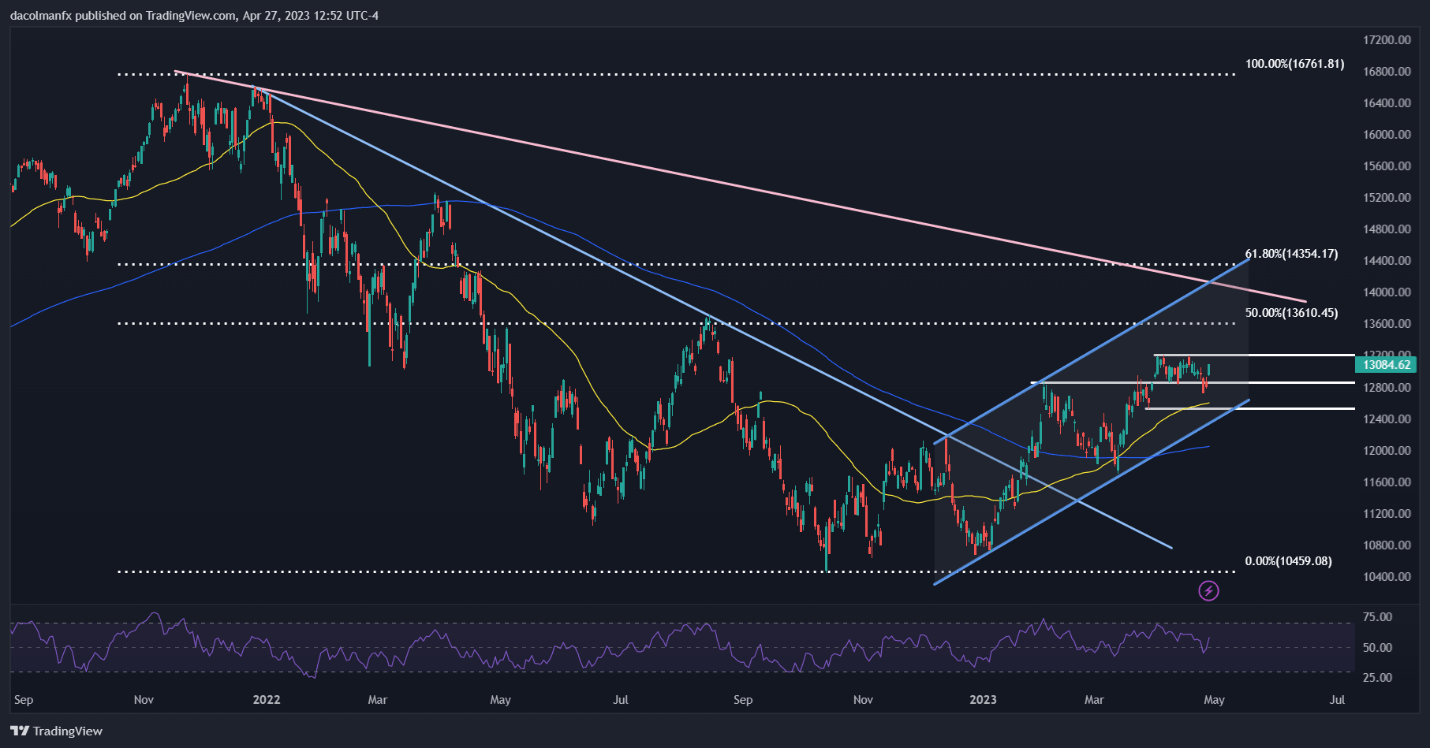
Task: Click the 13600.00 price axis value
Action: [1387, 325]
